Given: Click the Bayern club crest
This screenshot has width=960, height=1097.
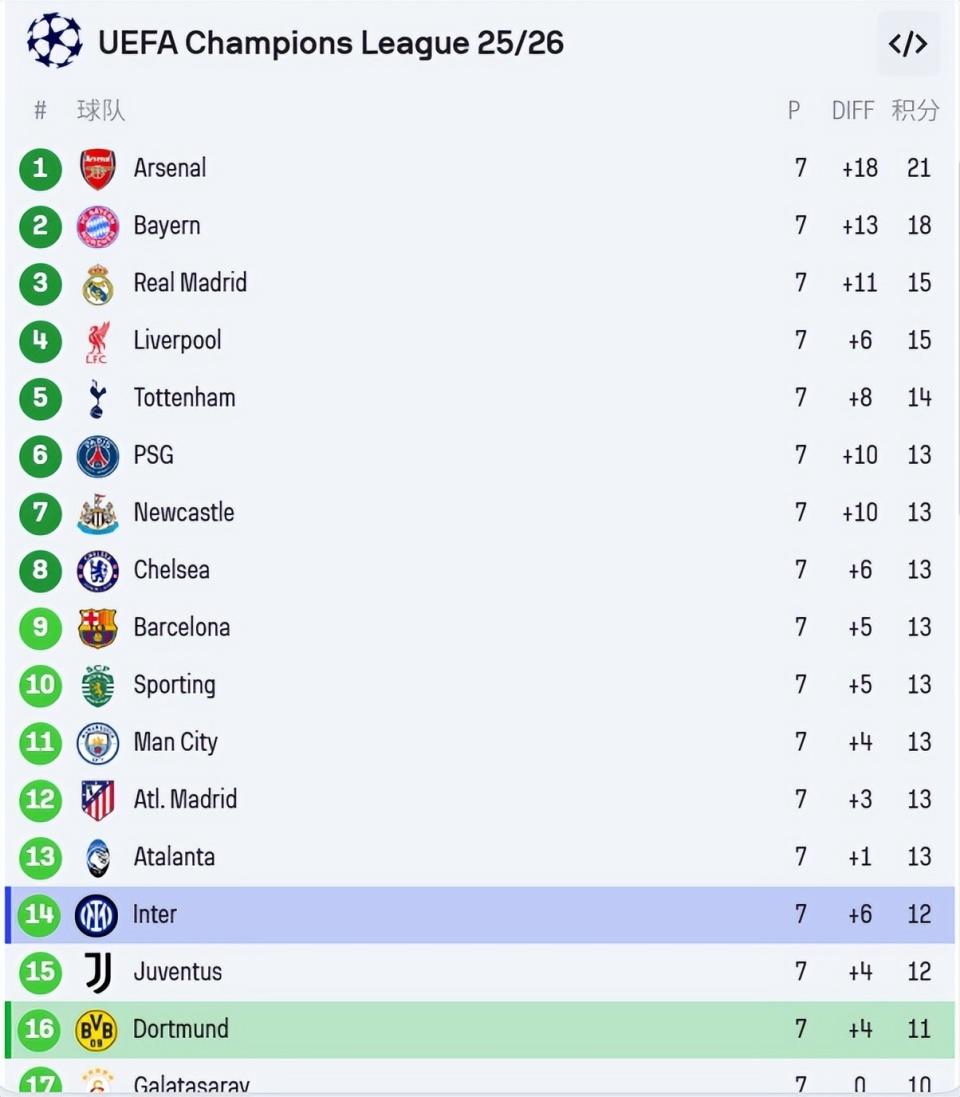Looking at the screenshot, I should tap(98, 226).
